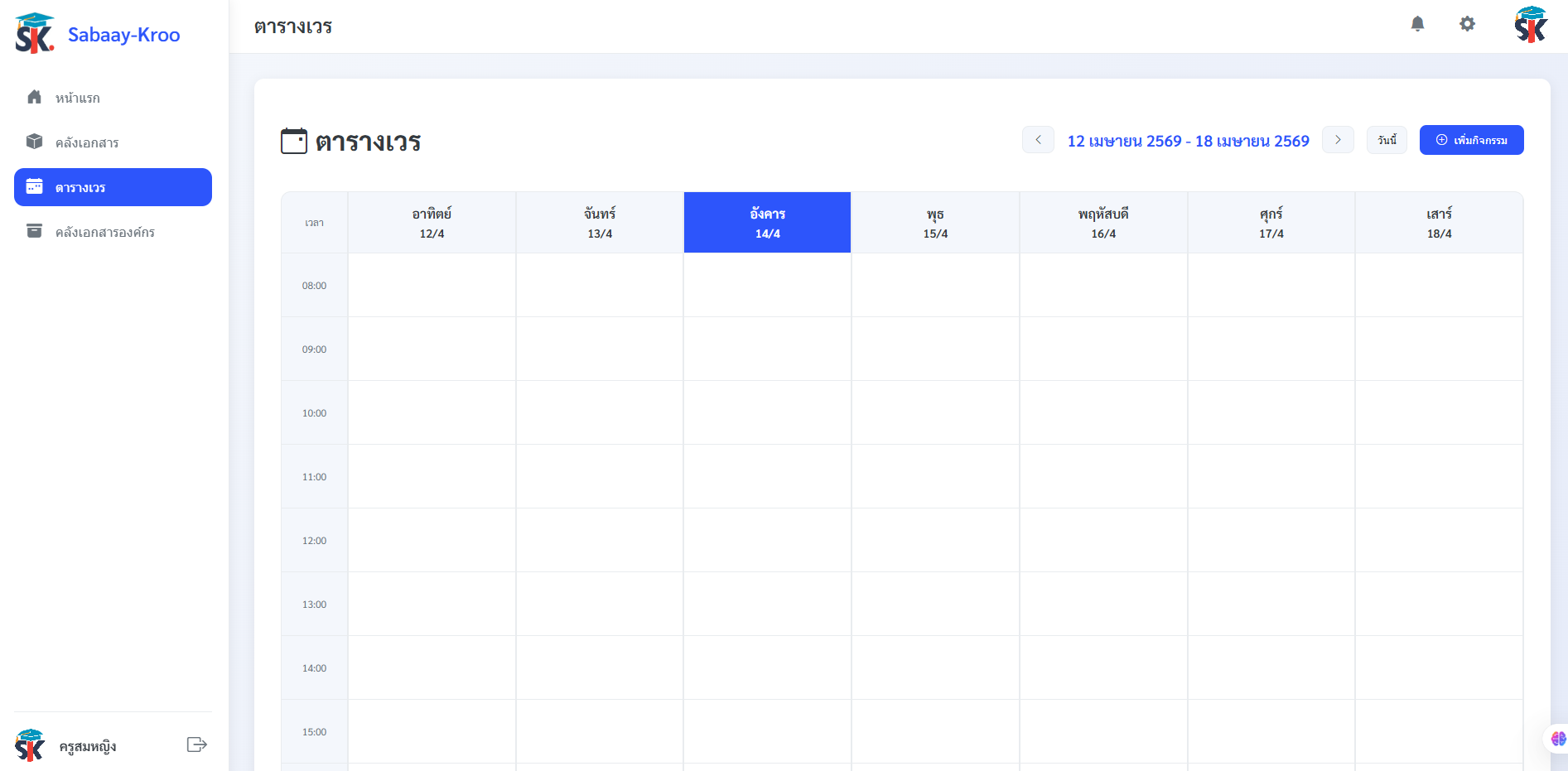Click the logout icon next to ครูสมหญิง
Screen dimensions: 1568x771
196,744
